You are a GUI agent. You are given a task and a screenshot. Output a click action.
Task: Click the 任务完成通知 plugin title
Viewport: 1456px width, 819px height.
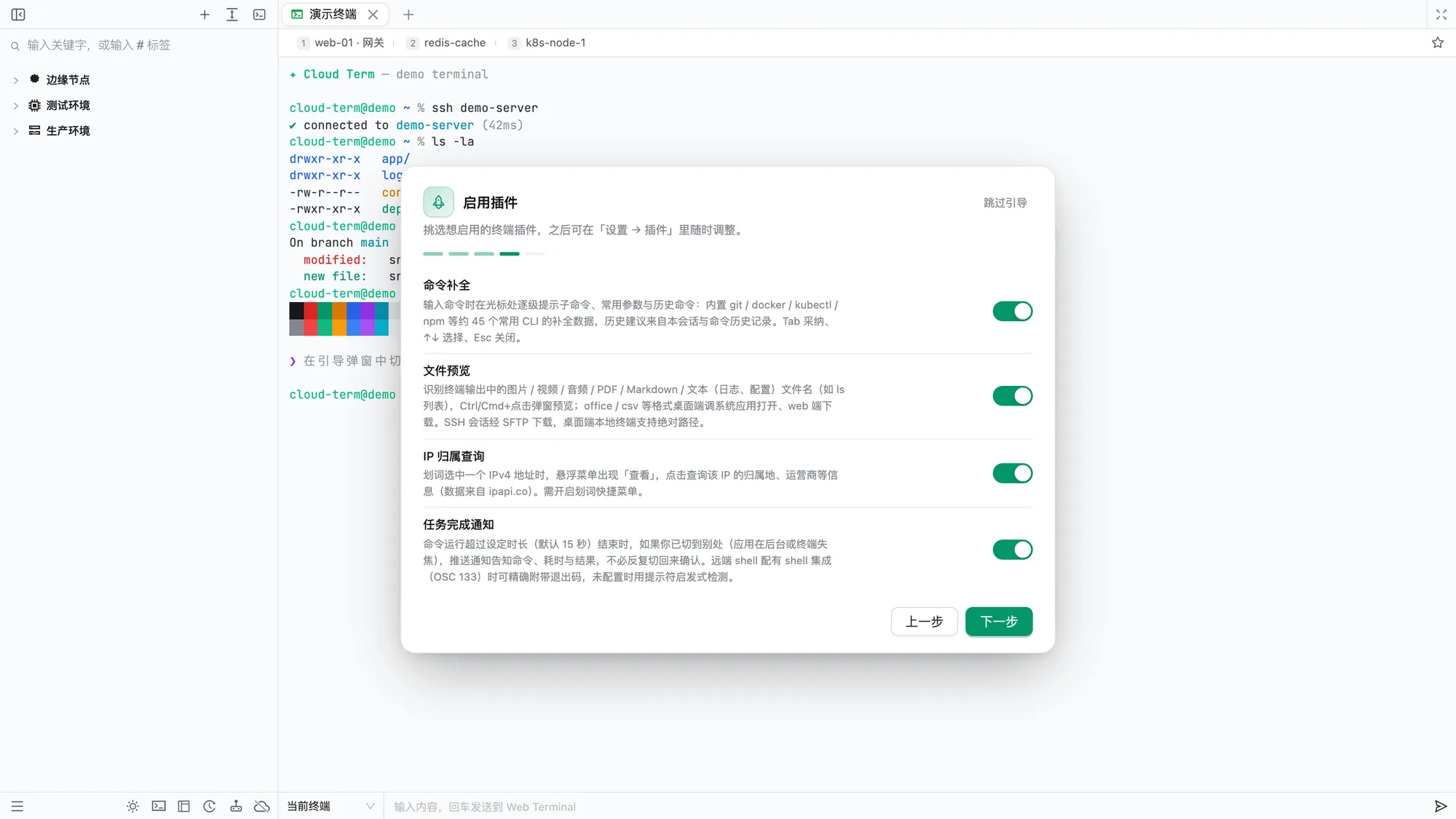click(458, 524)
